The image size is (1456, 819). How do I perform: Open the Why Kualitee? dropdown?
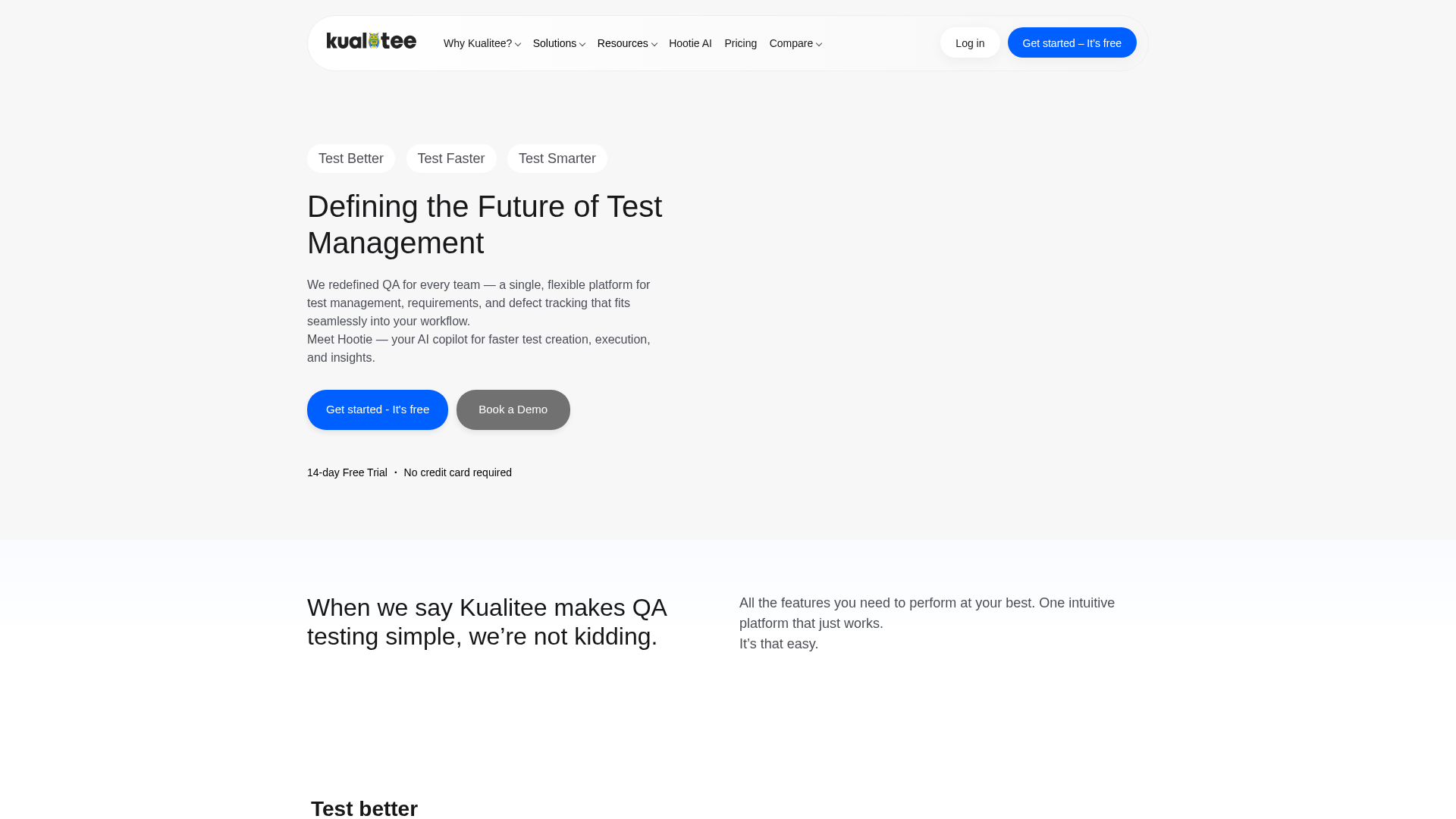[478, 43]
